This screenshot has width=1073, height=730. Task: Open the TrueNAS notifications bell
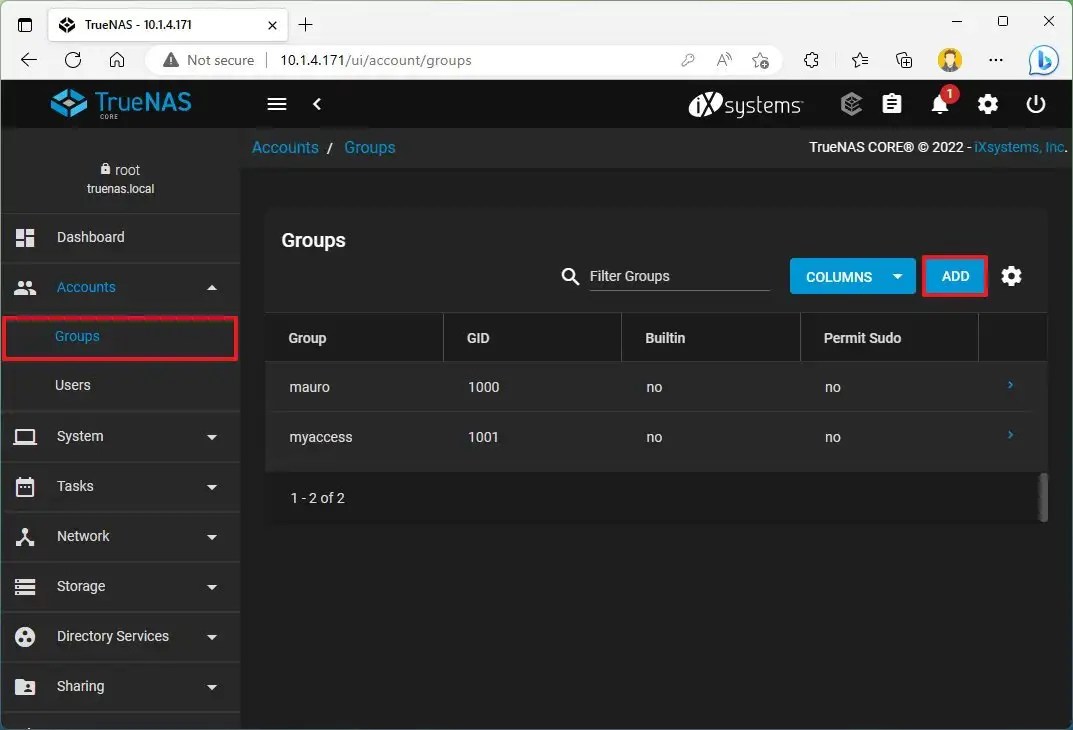pos(940,104)
